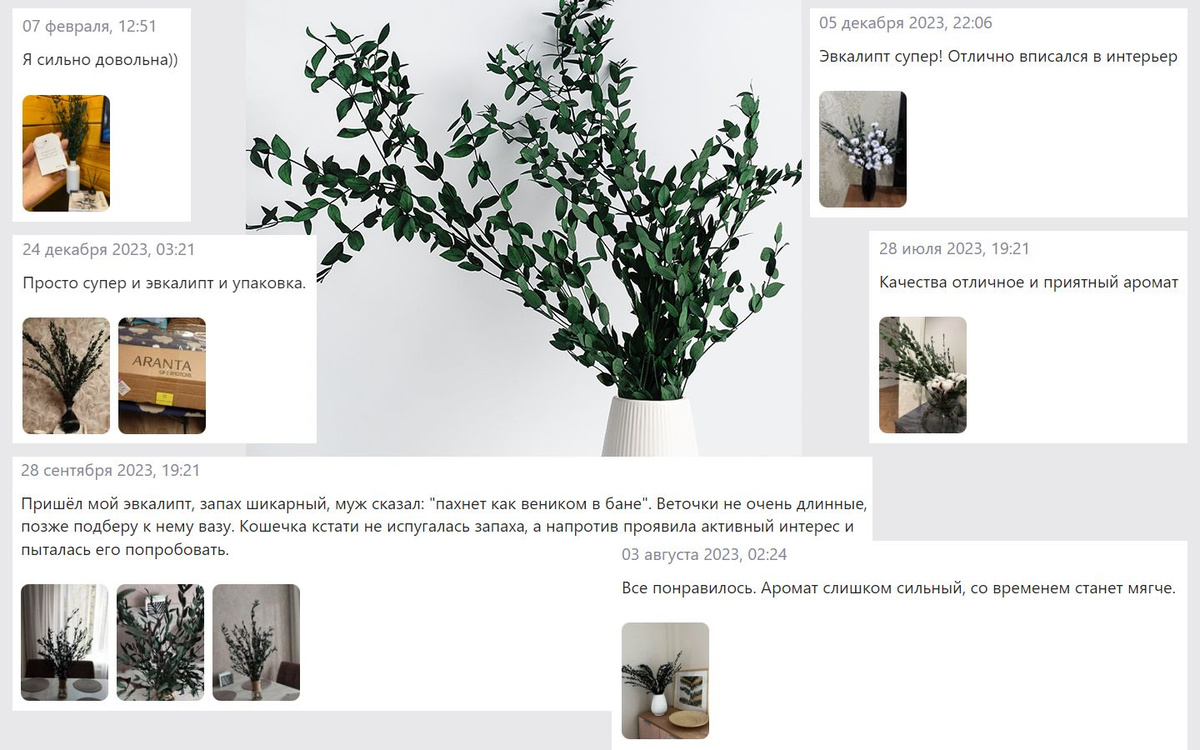Screen dimensions: 1200x750
Task: Click the date 03 августа 2023, 02:24
Action: click(705, 554)
